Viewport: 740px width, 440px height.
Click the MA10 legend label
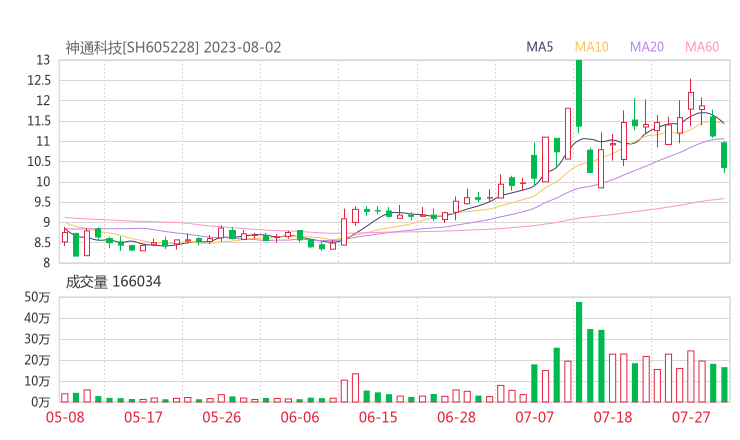pos(591,47)
